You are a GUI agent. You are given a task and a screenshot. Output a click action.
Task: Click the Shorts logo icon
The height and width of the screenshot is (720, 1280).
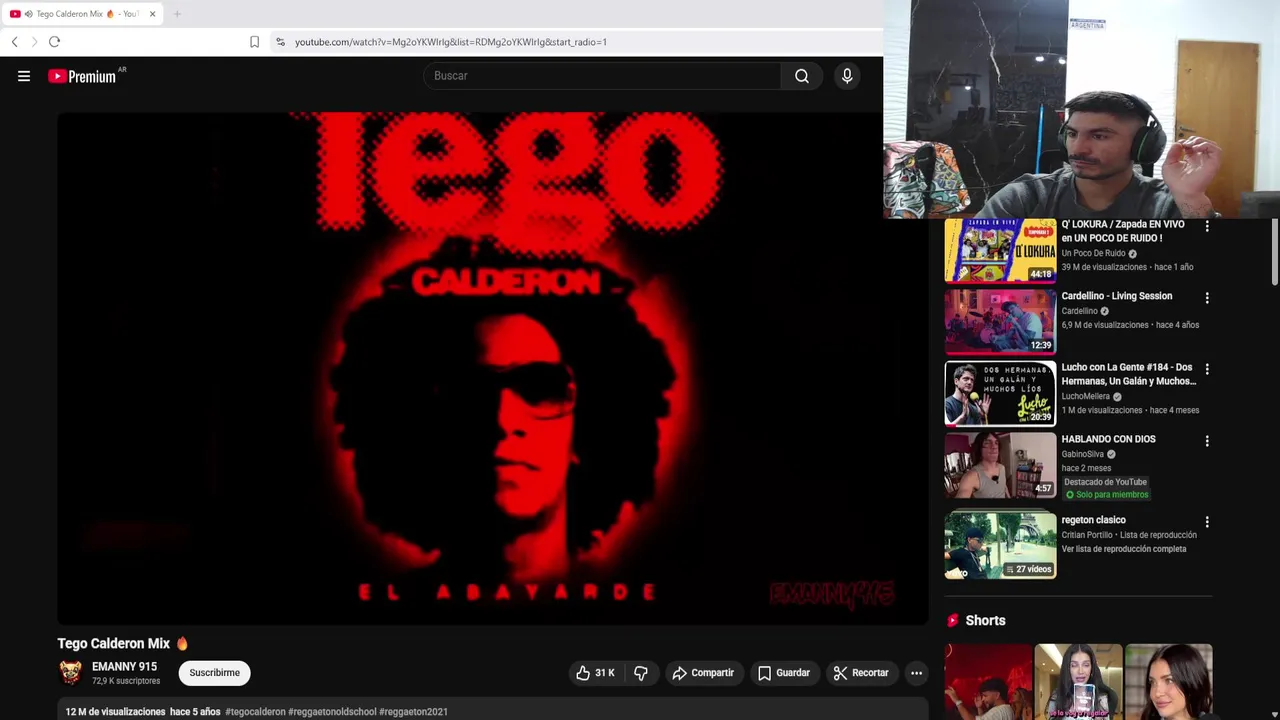point(953,621)
